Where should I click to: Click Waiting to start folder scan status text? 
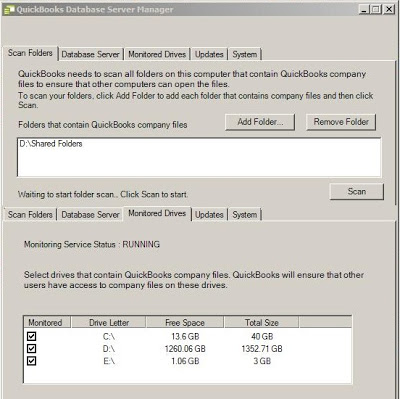point(103,194)
